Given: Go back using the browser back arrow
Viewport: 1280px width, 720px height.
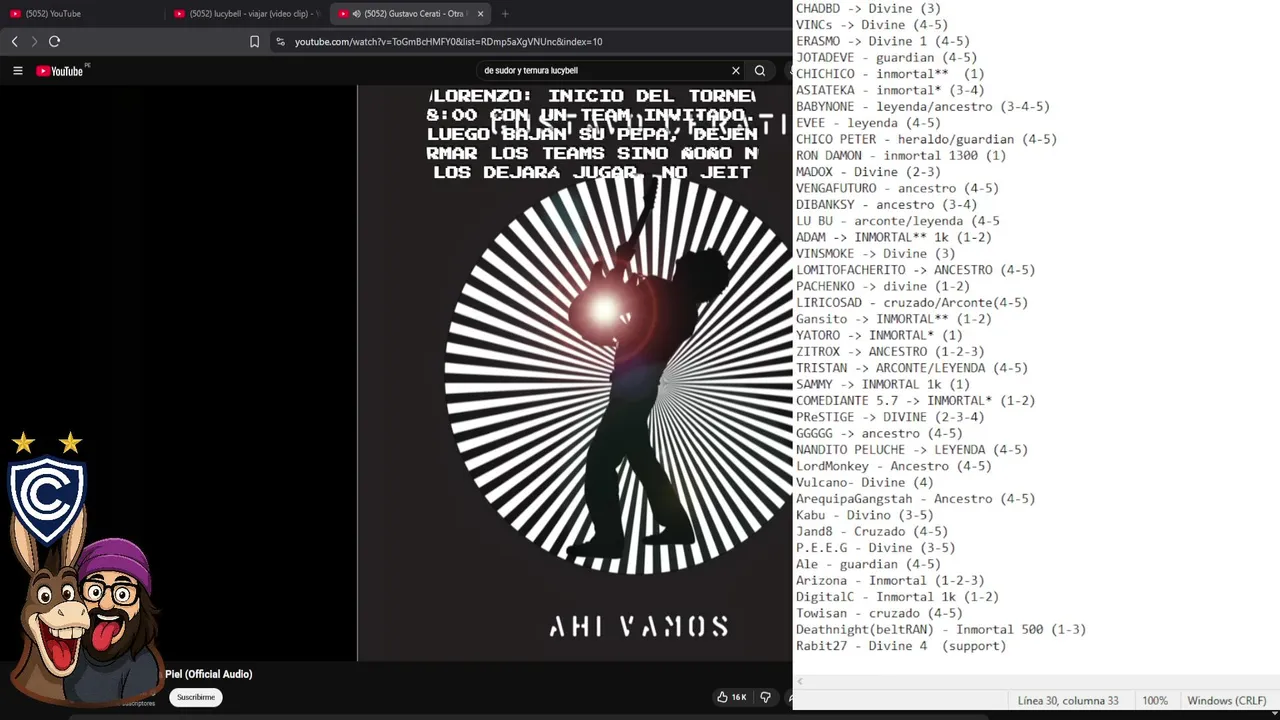Looking at the screenshot, I should click(14, 41).
